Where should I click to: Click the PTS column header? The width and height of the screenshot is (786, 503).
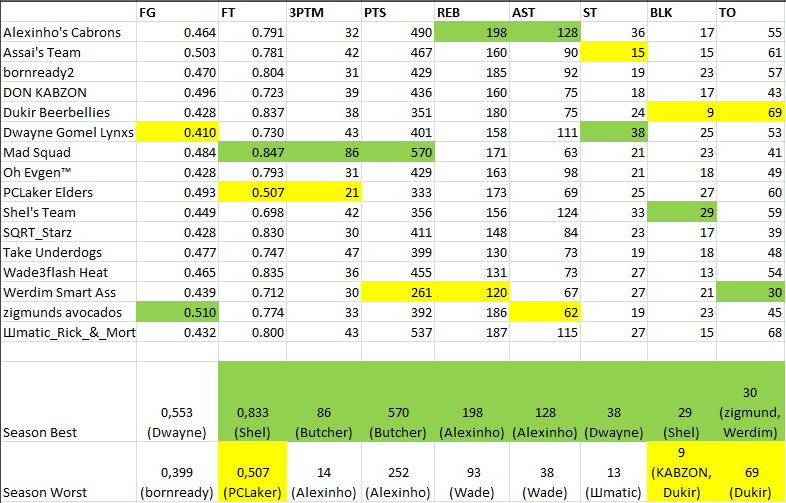pos(398,12)
